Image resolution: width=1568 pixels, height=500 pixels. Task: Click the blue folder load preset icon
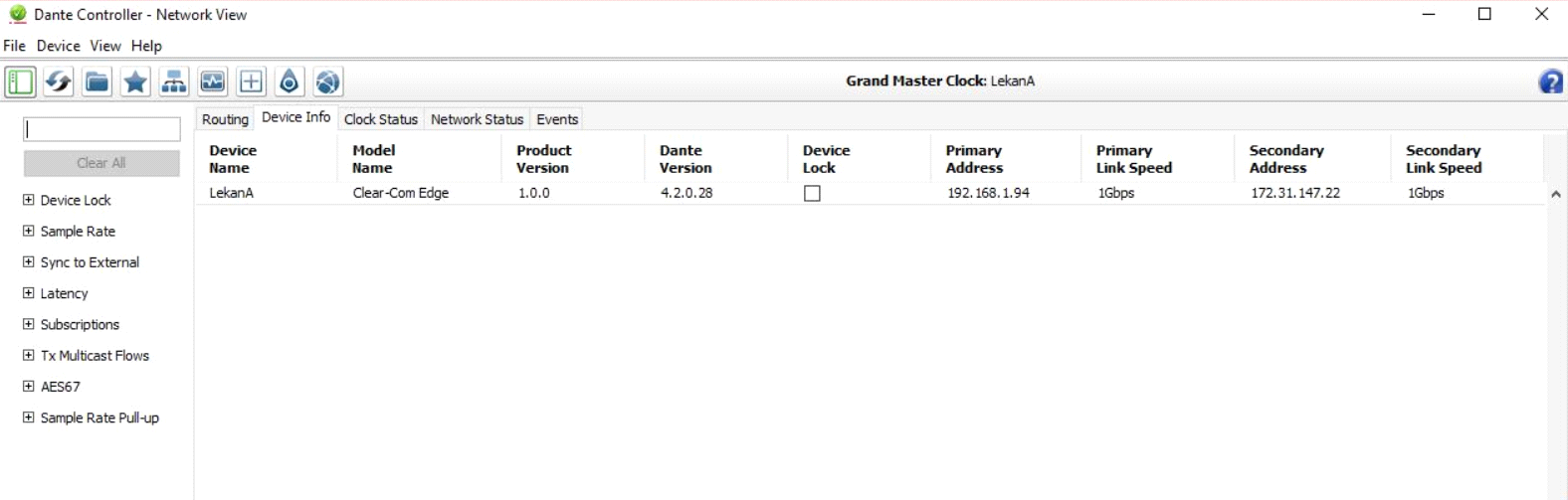click(x=97, y=82)
